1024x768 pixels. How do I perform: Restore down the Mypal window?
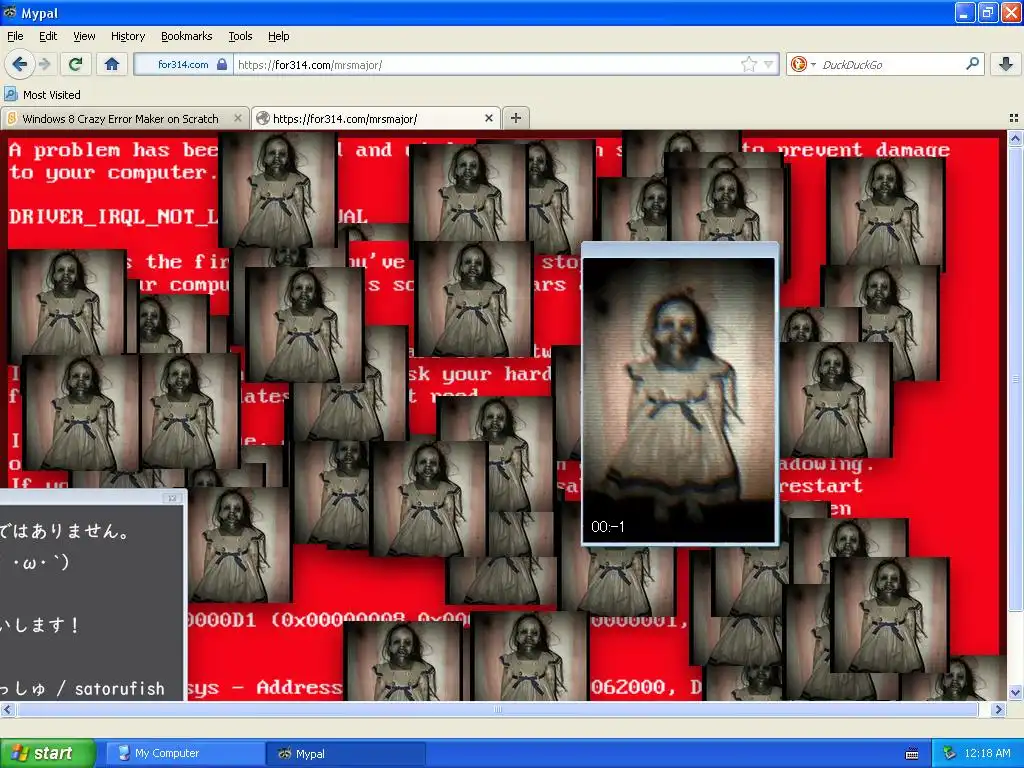tap(987, 12)
